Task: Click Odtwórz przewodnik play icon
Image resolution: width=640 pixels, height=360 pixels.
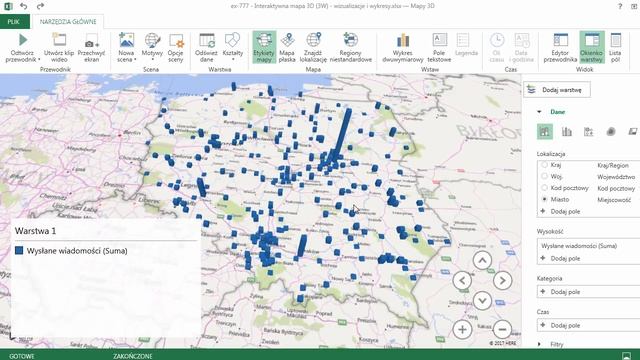Action: point(23,40)
